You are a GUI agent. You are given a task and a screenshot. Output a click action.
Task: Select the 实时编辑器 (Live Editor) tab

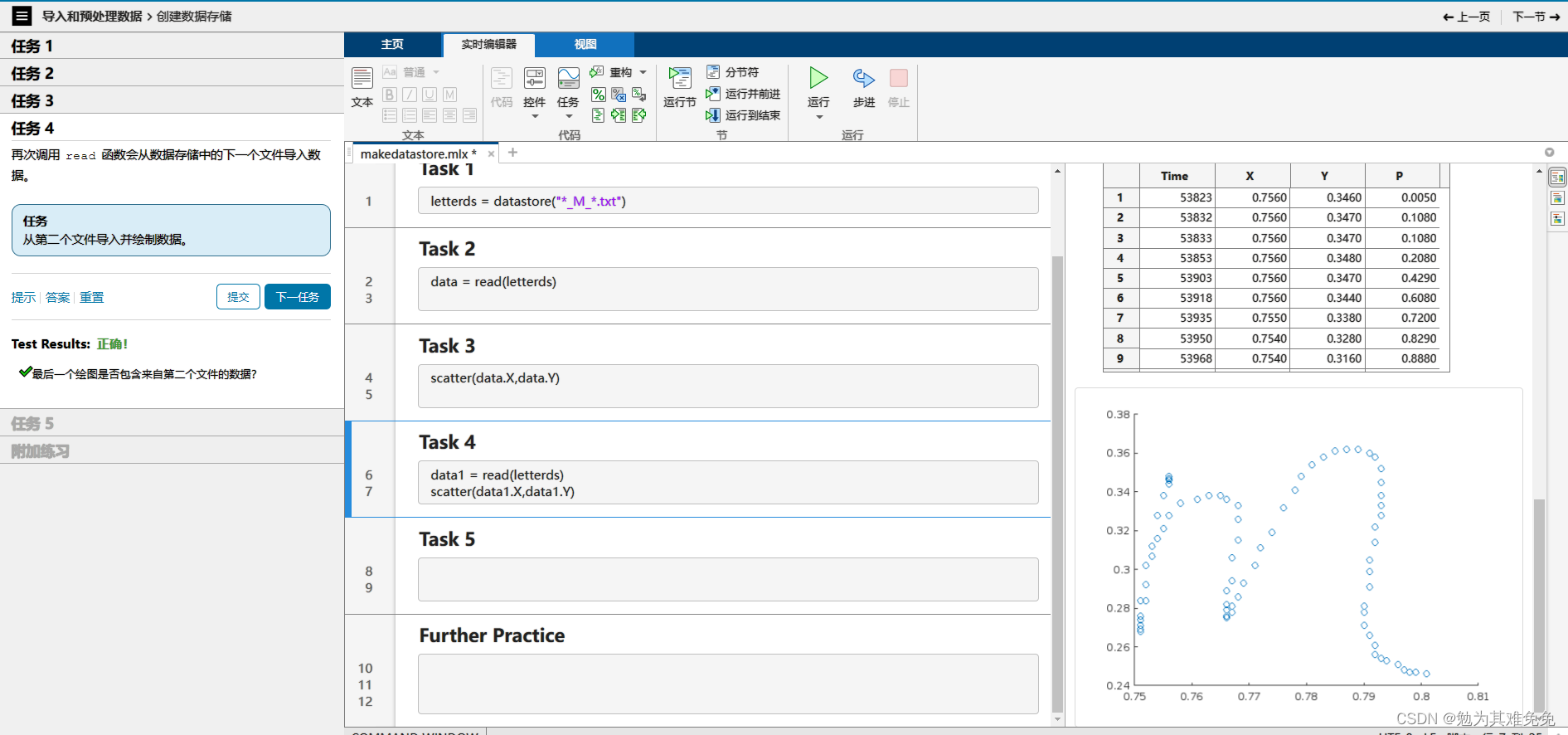pyautogui.click(x=488, y=45)
